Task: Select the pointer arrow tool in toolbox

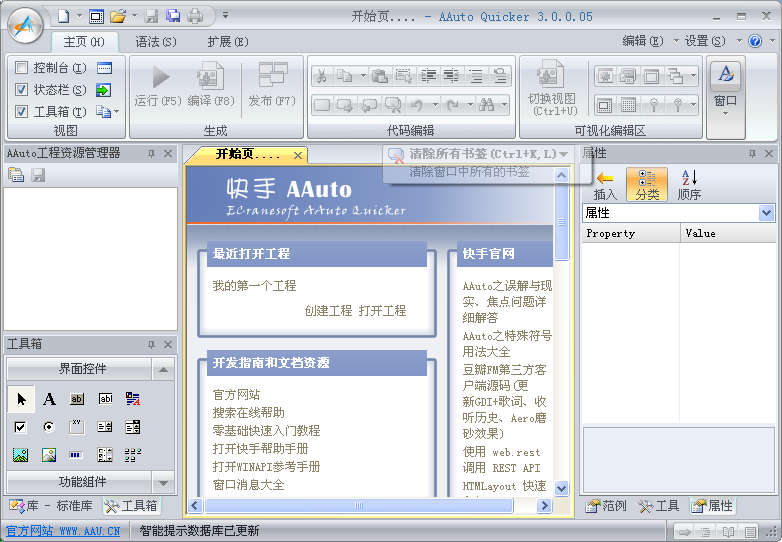Action: [21, 399]
